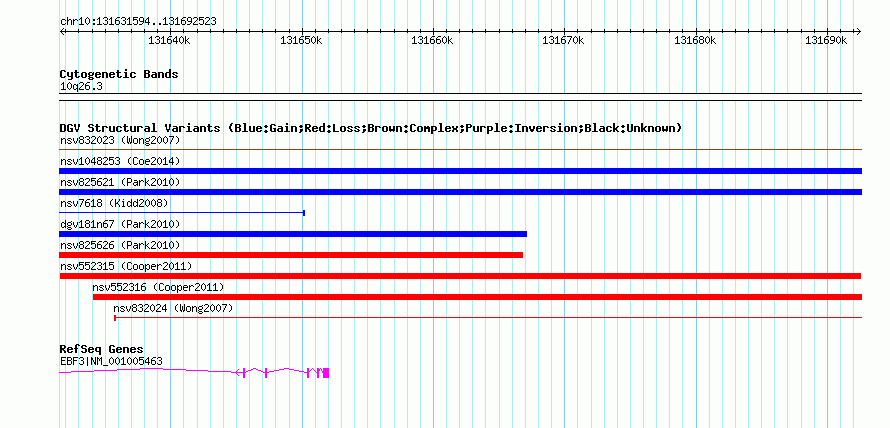
Task: Click the 131640k ruler position
Action: coord(170,40)
